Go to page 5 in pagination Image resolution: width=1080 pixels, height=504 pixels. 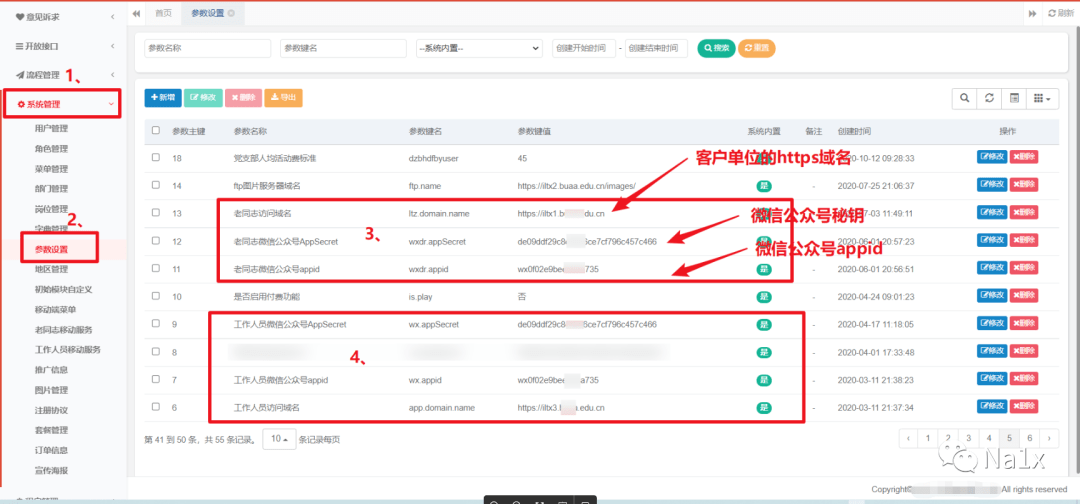1008,438
